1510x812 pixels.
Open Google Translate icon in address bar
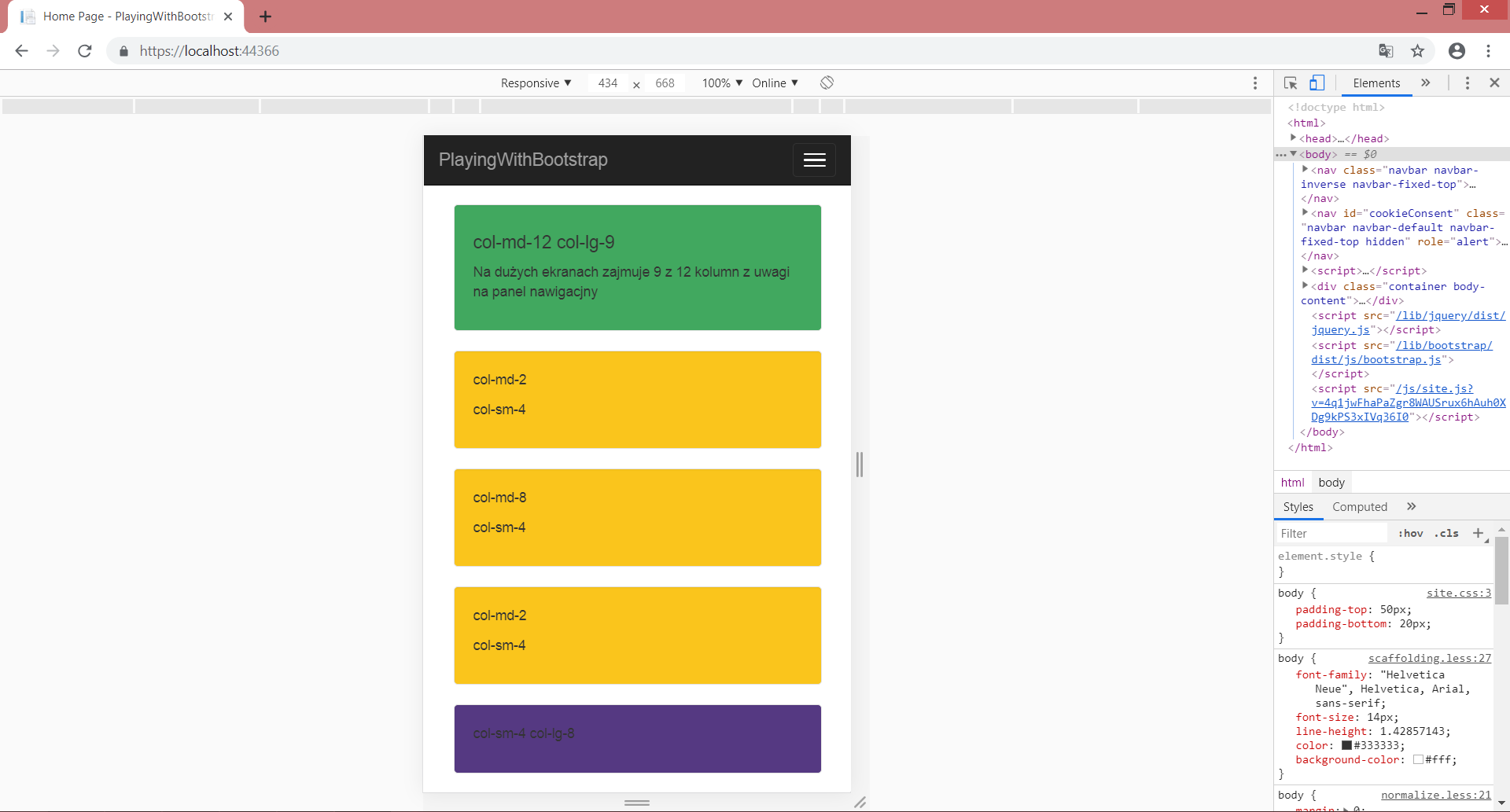(x=1386, y=51)
